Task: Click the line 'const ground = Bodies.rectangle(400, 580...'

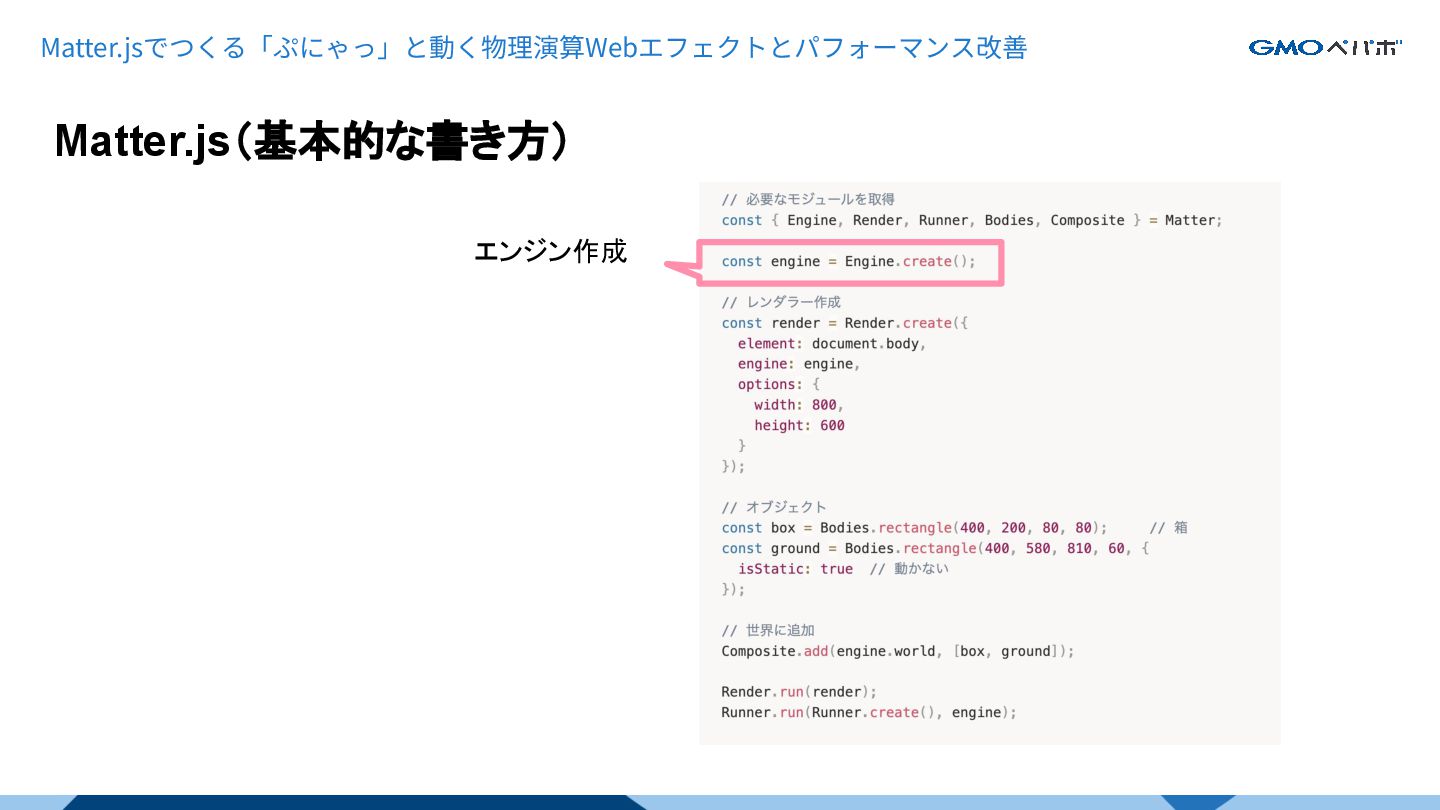Action: point(936,548)
